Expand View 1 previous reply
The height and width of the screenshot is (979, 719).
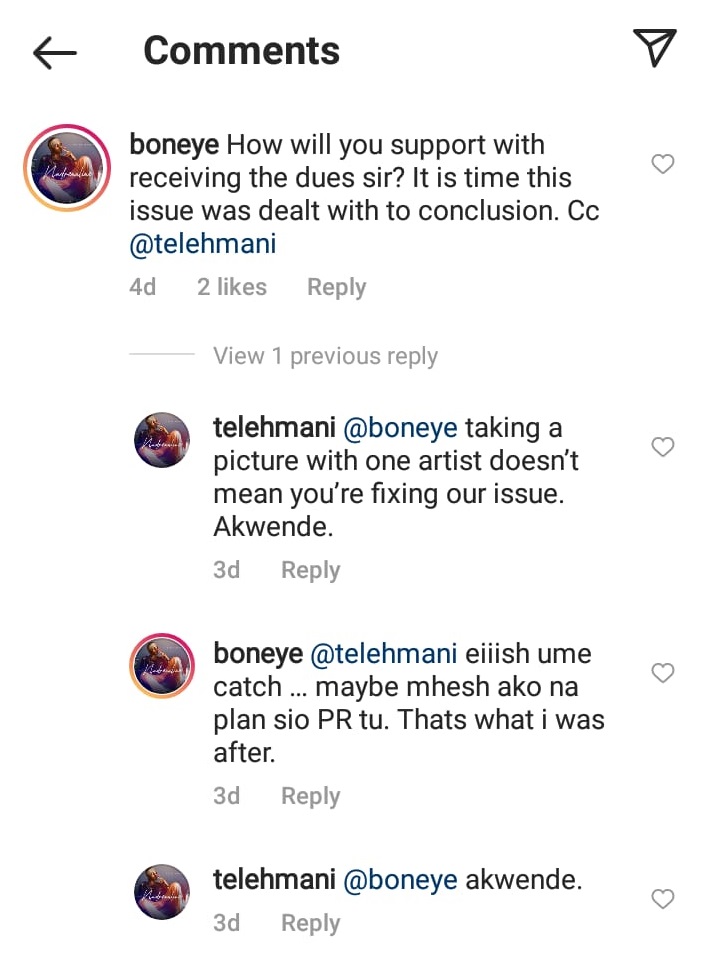point(325,356)
